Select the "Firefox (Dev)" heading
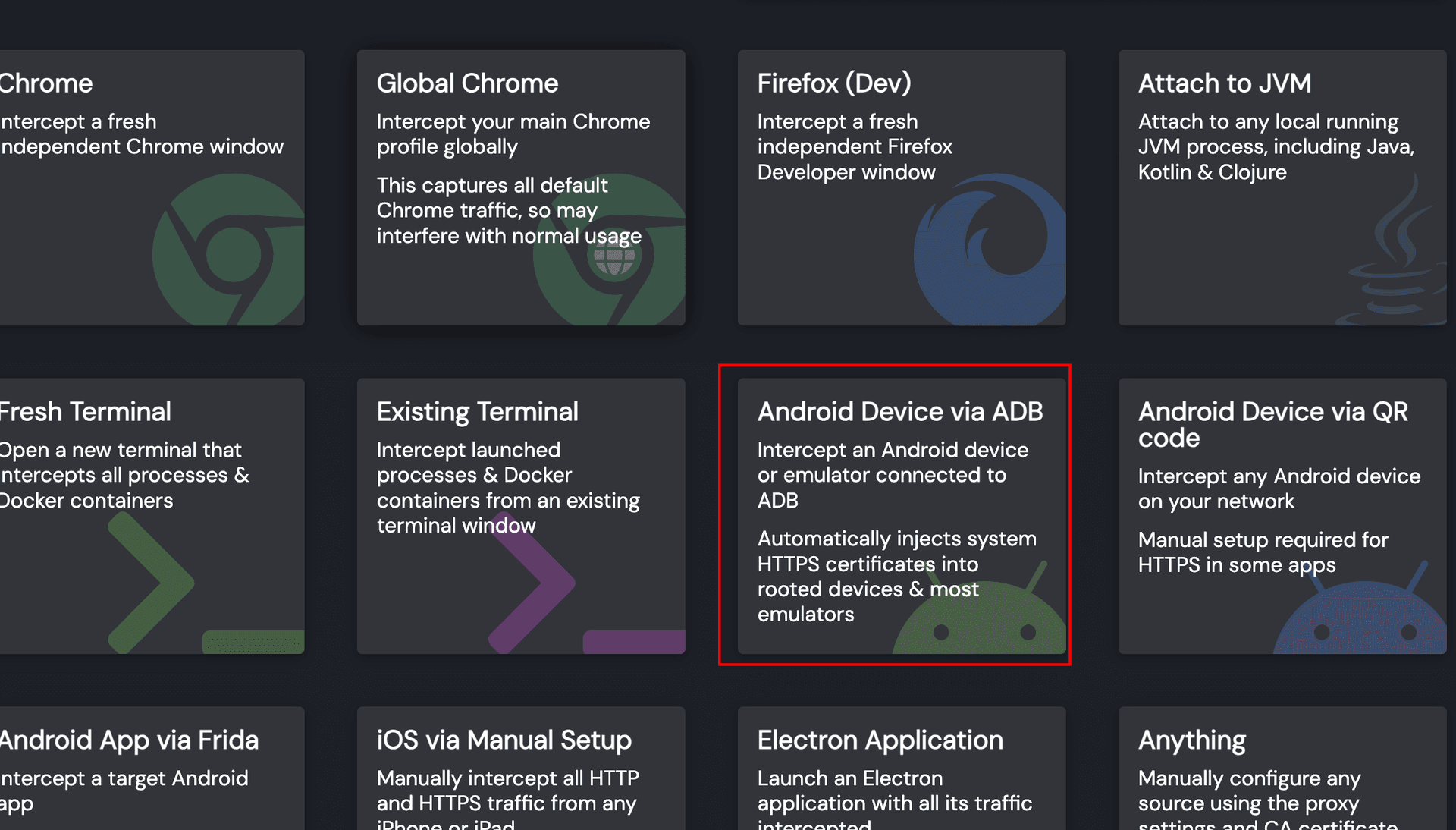Image resolution: width=1456 pixels, height=830 pixels. (834, 83)
